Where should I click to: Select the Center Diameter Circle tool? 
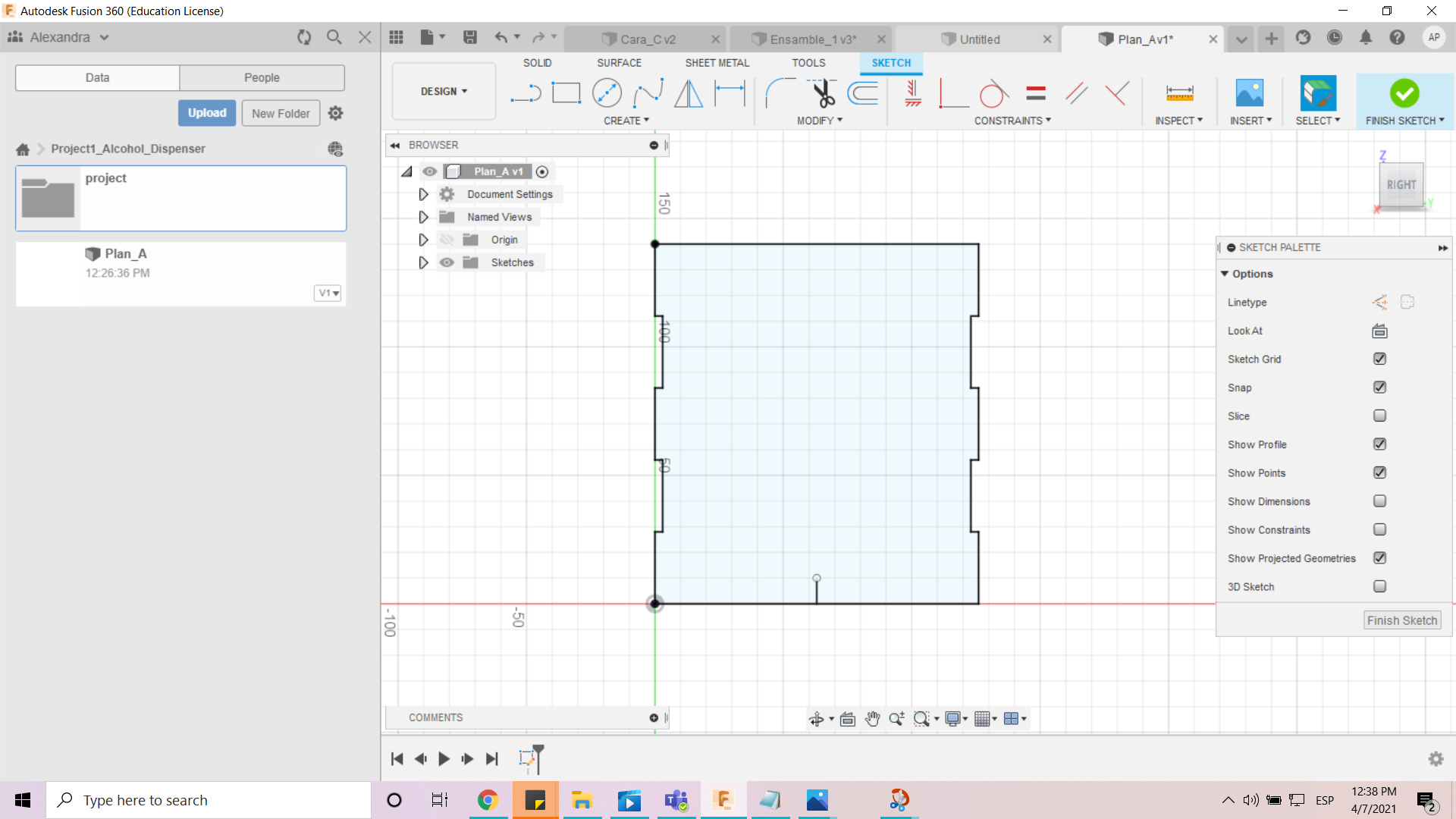click(607, 93)
